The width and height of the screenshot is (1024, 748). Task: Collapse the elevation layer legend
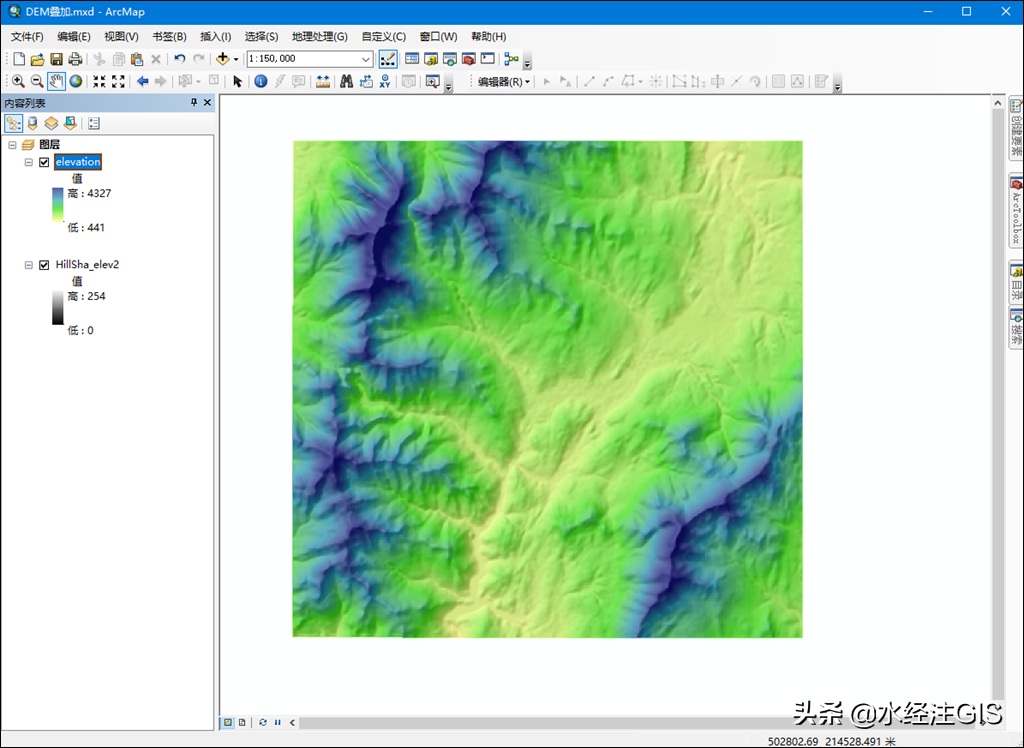[x=28, y=162]
